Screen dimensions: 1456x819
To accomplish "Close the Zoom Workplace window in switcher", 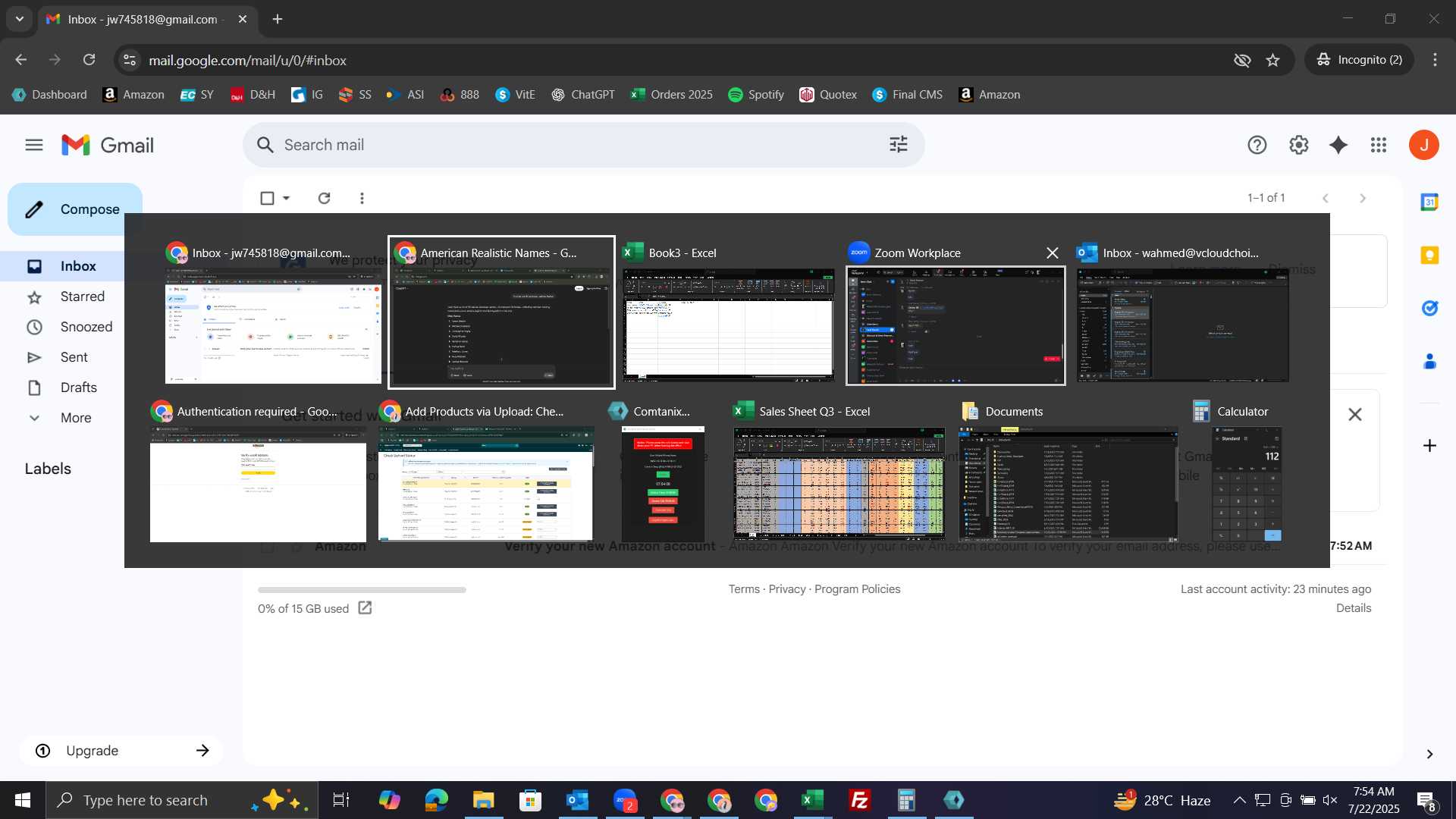I will point(1053,253).
